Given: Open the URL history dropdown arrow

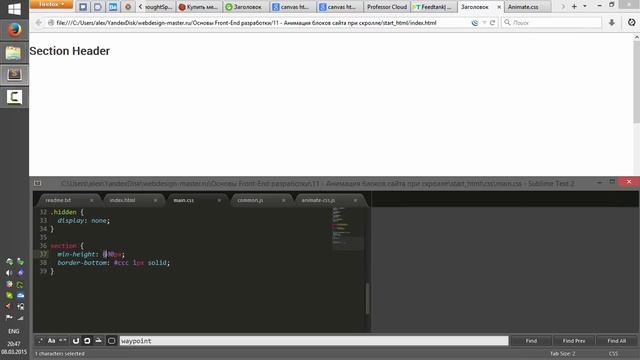Looking at the screenshot, I should coord(484,23).
